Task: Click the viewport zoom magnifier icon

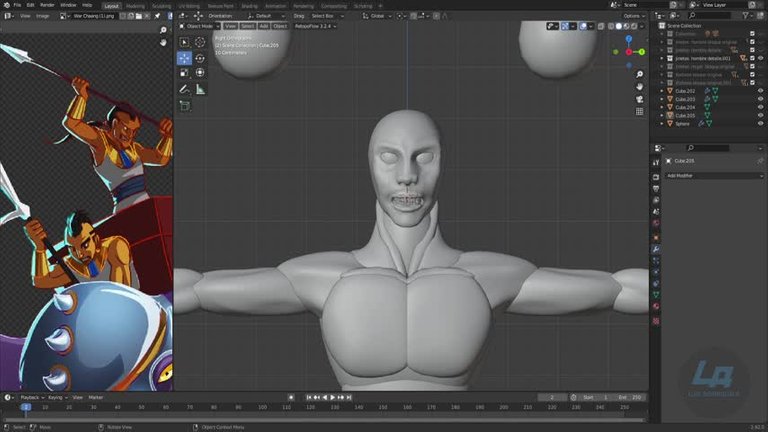Action: pyautogui.click(x=639, y=74)
